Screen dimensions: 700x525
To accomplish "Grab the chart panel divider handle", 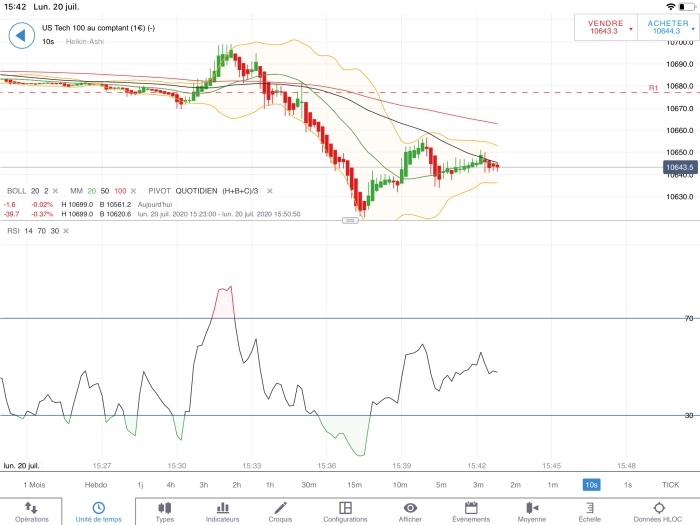I will coord(350,220).
